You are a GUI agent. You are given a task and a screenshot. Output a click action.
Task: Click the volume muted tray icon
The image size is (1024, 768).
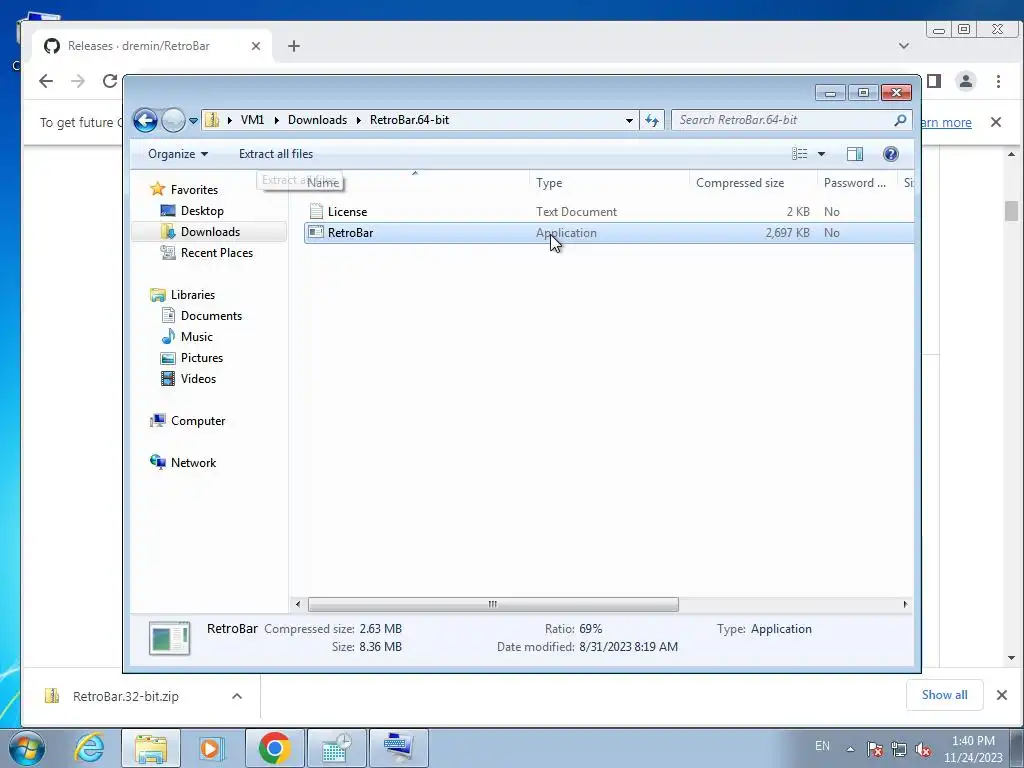point(924,749)
